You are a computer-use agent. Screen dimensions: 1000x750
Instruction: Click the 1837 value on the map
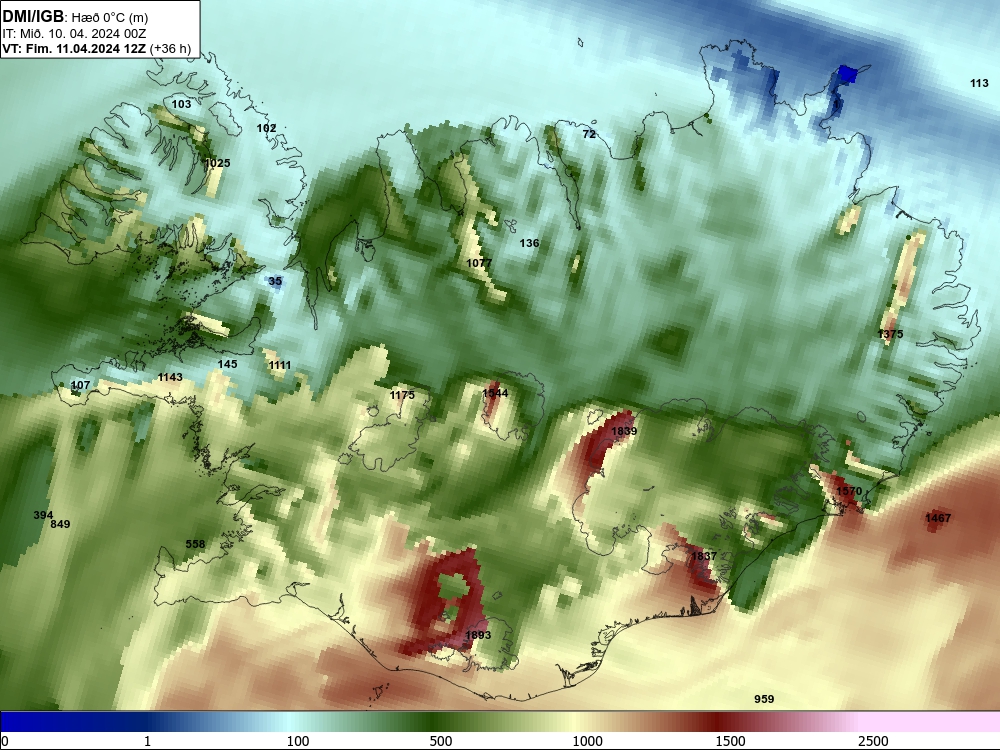704,556
